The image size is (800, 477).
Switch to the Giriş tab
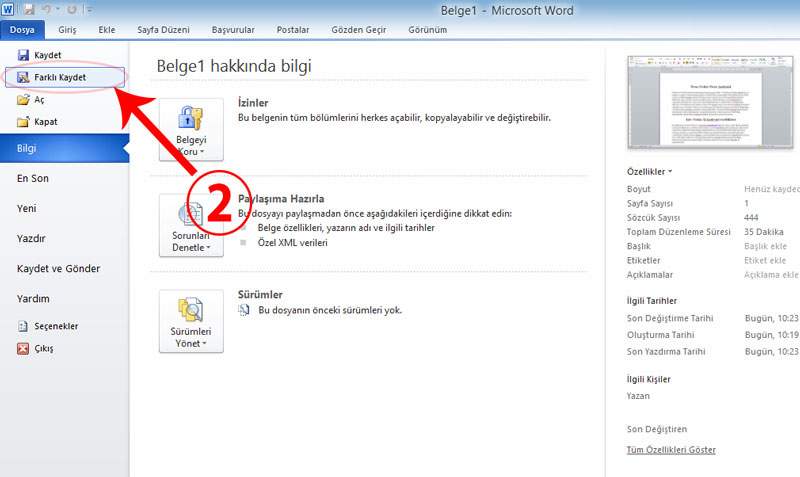click(67, 30)
